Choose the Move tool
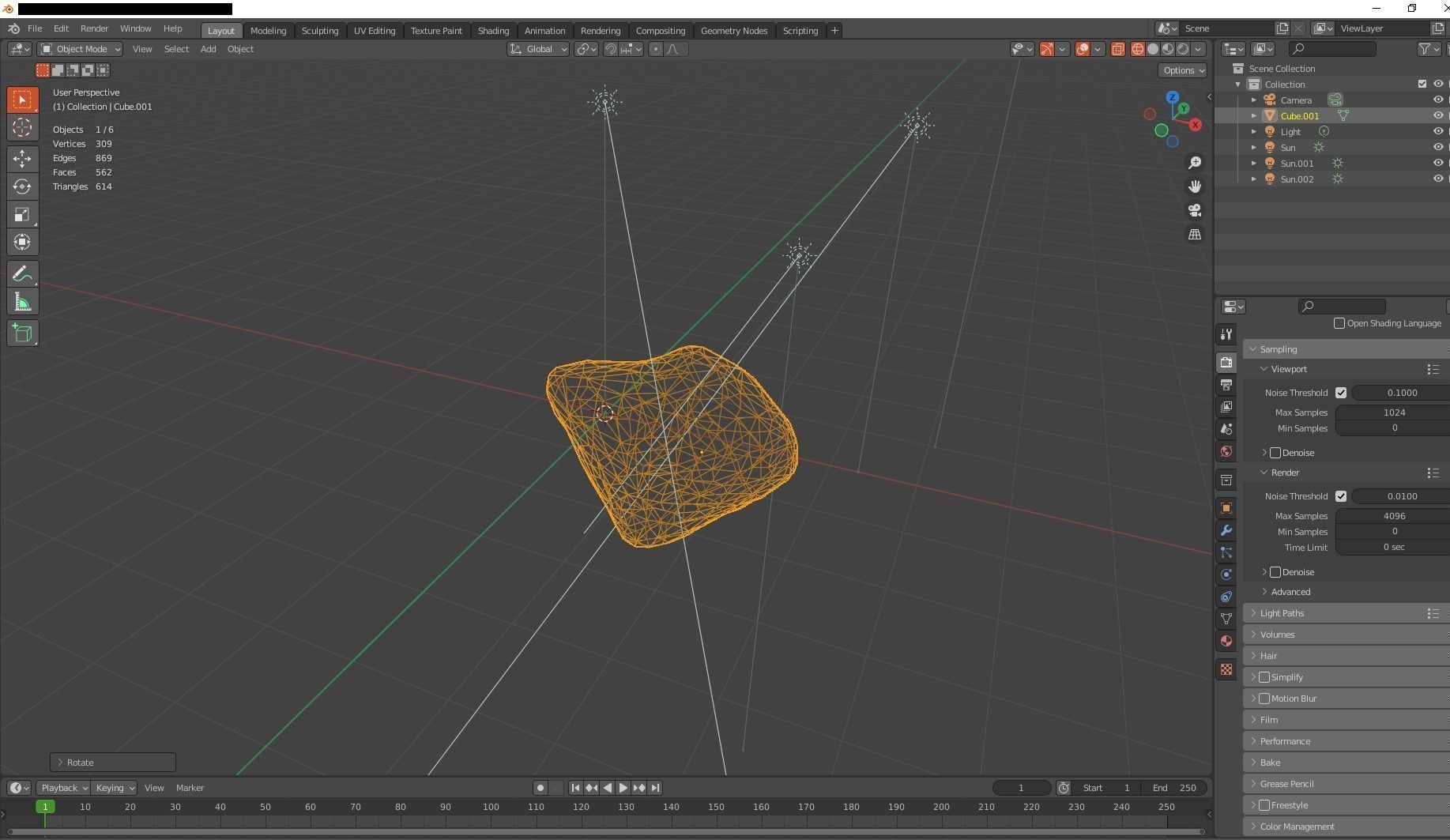The width and height of the screenshot is (1450, 840). tap(22, 158)
